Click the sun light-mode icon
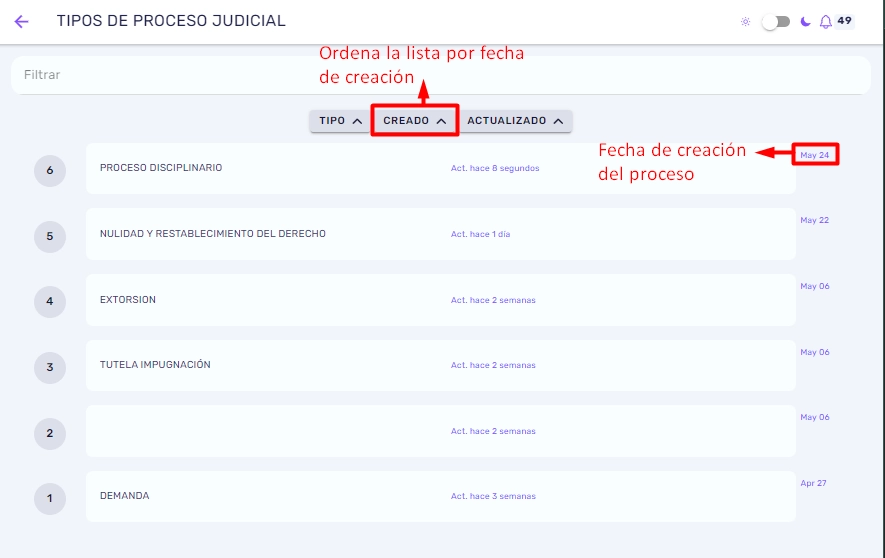This screenshot has width=885, height=558. pos(746,22)
